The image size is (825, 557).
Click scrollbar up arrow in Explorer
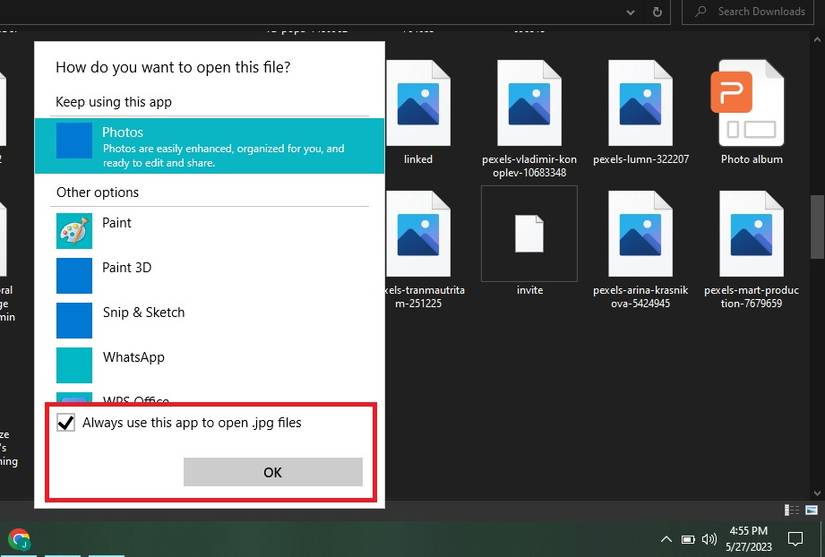click(817, 40)
